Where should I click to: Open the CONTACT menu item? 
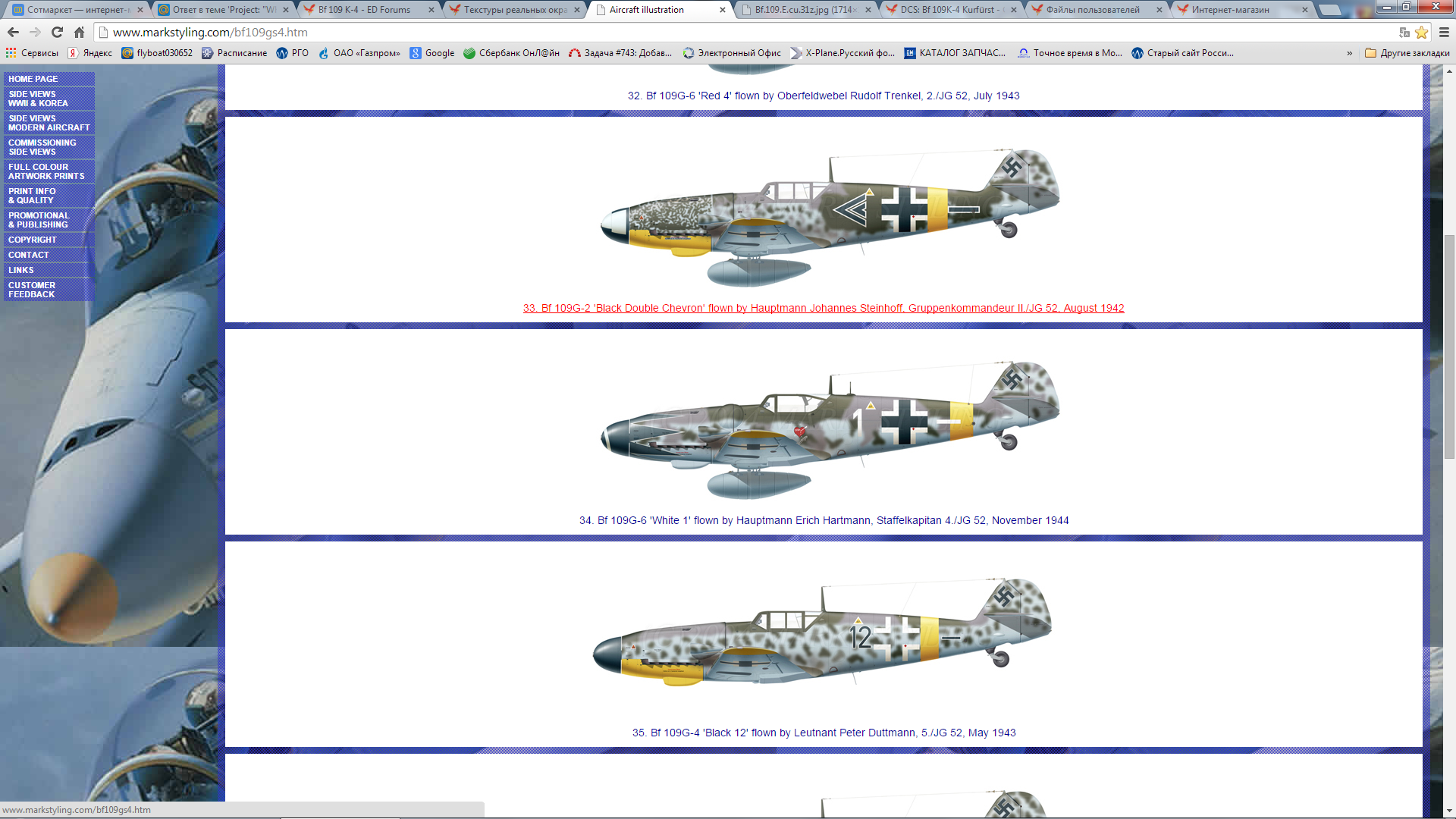[x=49, y=255]
